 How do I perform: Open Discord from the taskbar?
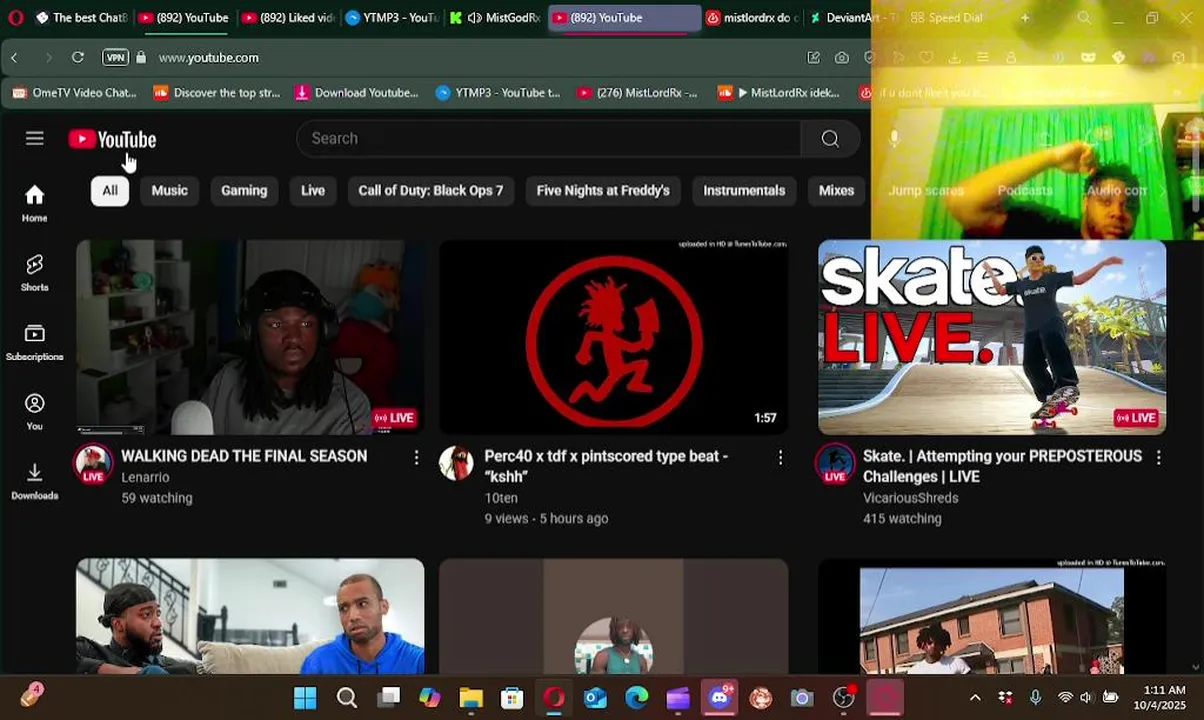click(x=719, y=697)
